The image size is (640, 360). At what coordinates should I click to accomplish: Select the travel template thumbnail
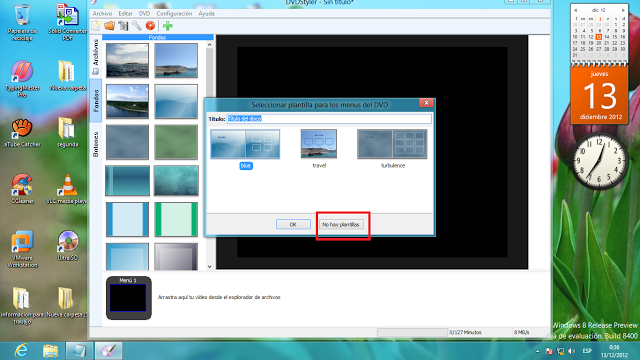[319, 144]
